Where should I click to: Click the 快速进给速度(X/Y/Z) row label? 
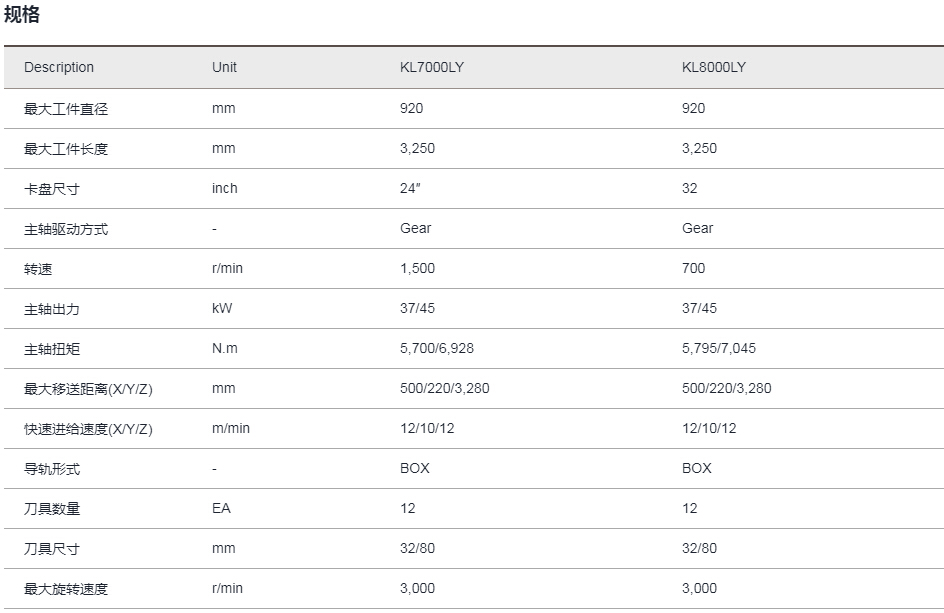(88, 429)
